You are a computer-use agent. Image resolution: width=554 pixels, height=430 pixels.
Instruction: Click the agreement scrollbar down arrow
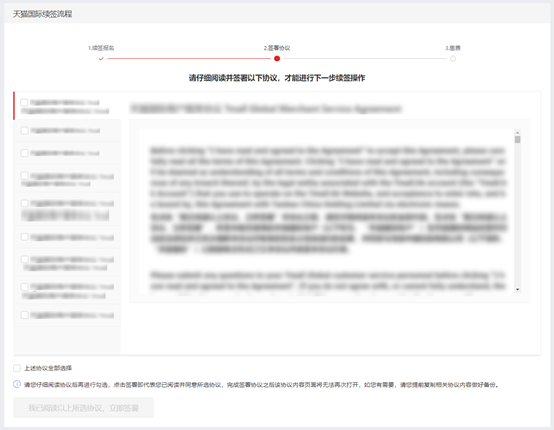(x=518, y=289)
